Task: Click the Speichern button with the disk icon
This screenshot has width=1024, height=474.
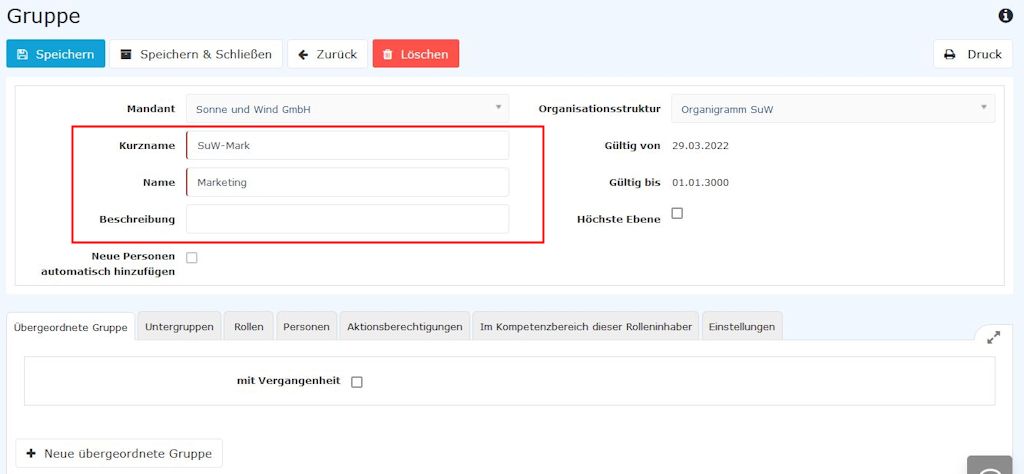Action: pyautogui.click(x=56, y=54)
